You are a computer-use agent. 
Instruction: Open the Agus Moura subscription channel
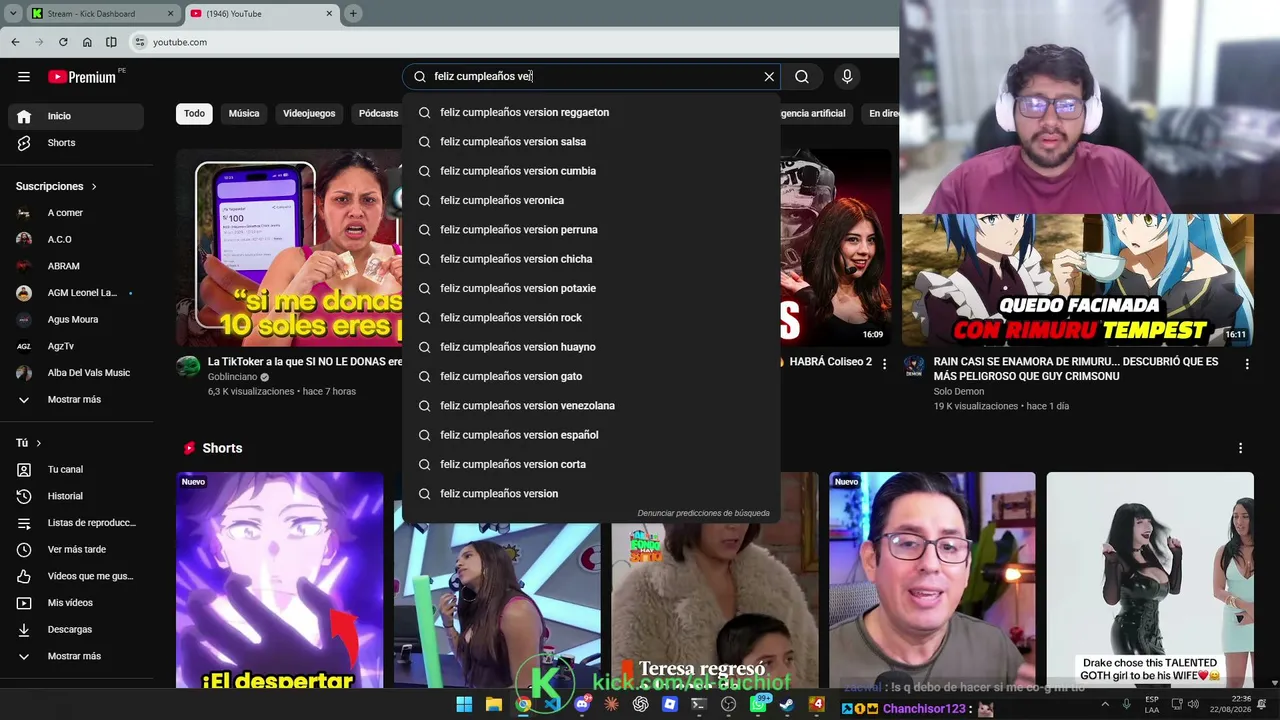(76, 320)
